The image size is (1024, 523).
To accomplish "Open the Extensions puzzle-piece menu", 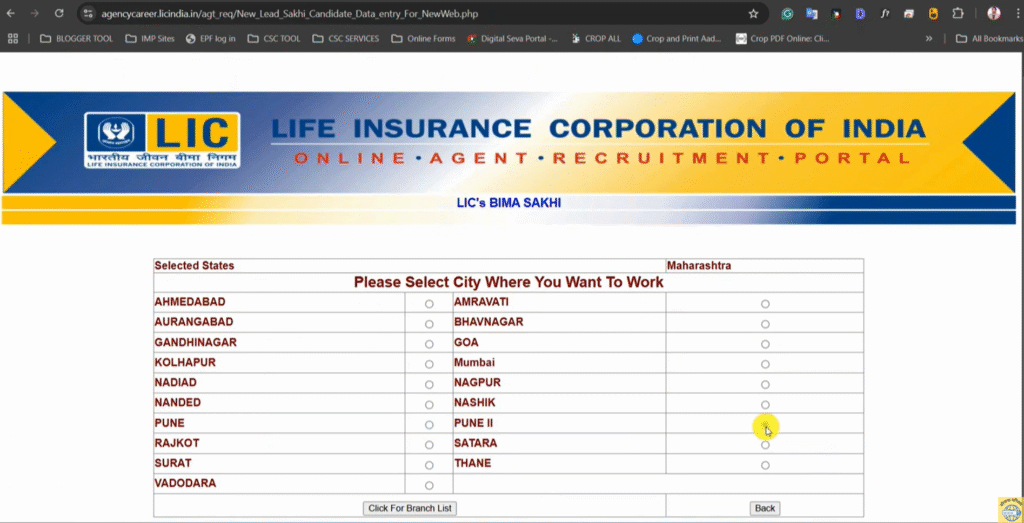I will pyautogui.click(x=958, y=14).
